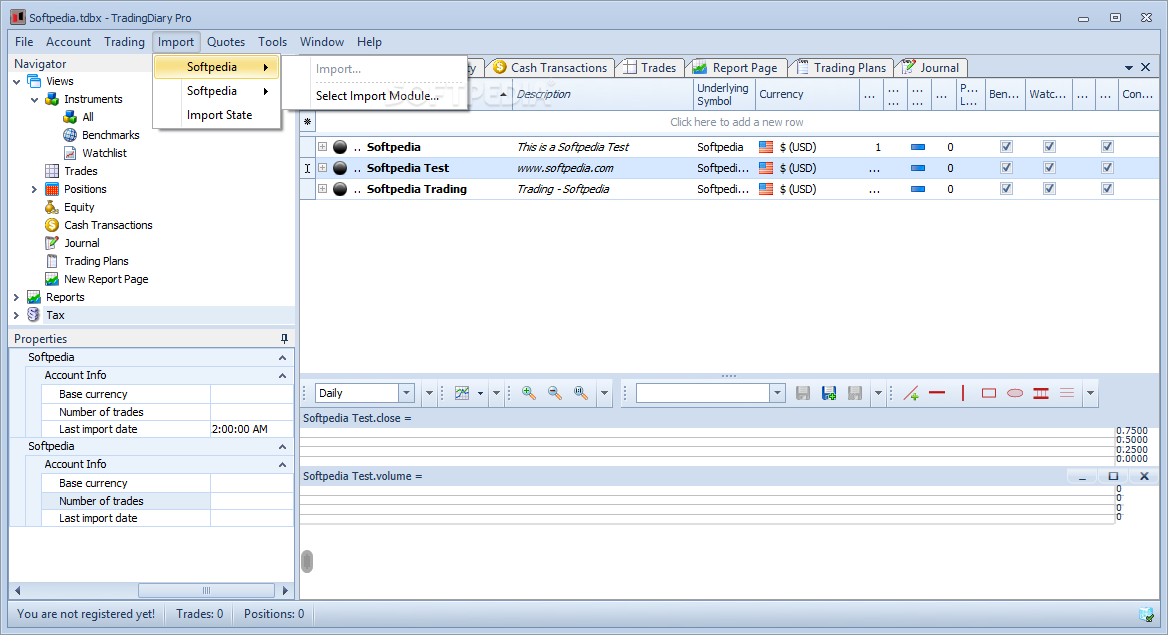Select the vertical line drawing tool
This screenshot has width=1168, height=635.
pos(963,393)
